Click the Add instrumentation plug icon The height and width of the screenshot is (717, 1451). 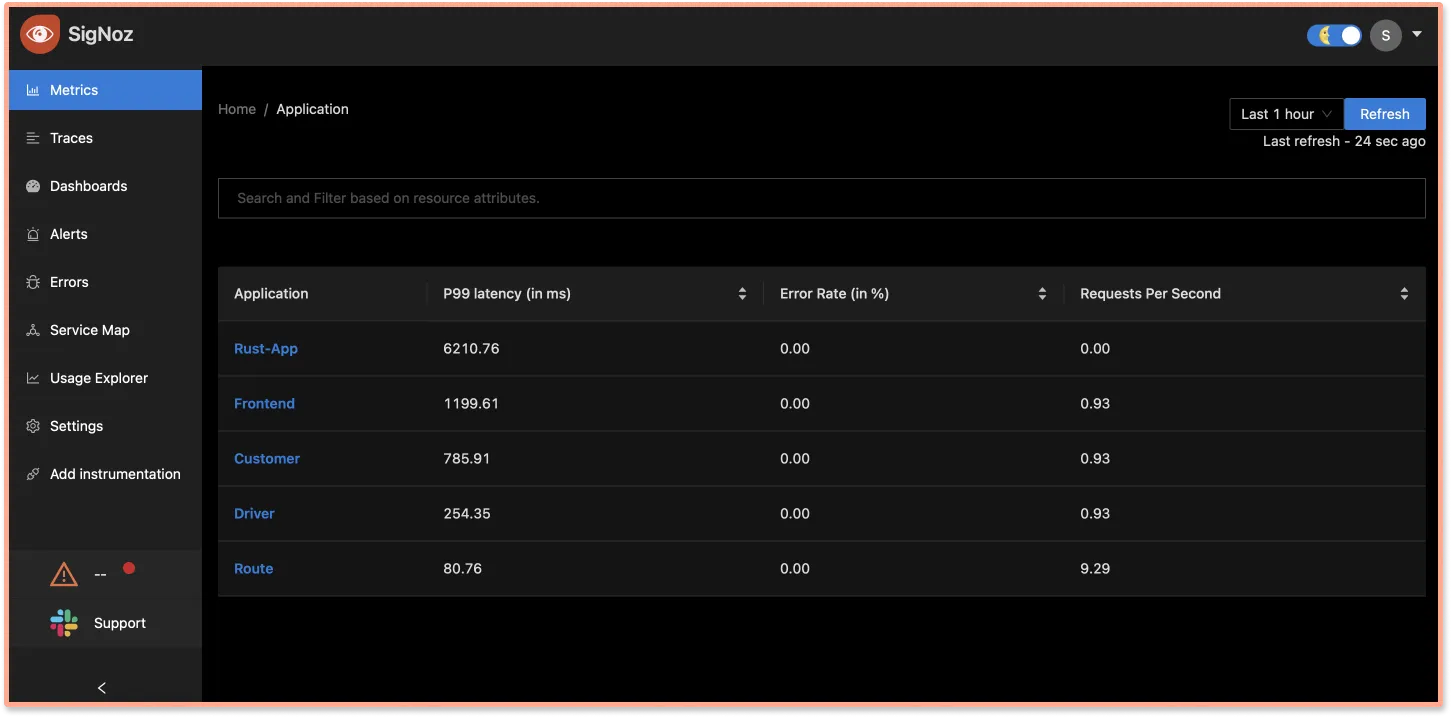tap(33, 474)
